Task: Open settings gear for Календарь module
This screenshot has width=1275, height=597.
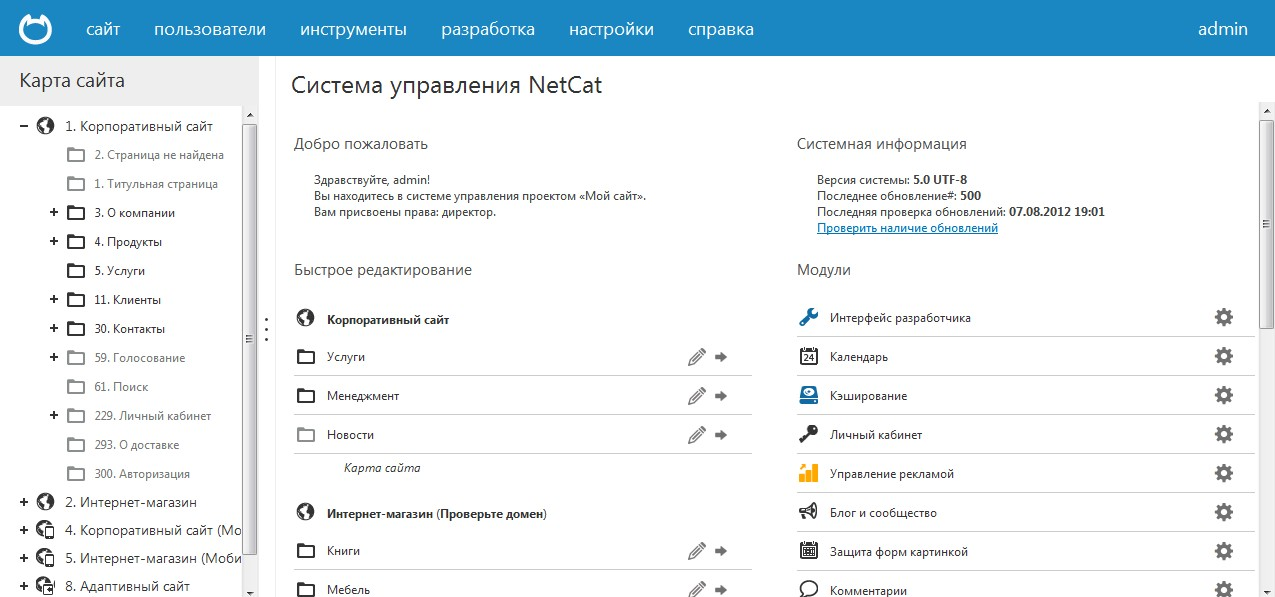Action: 1224,356
